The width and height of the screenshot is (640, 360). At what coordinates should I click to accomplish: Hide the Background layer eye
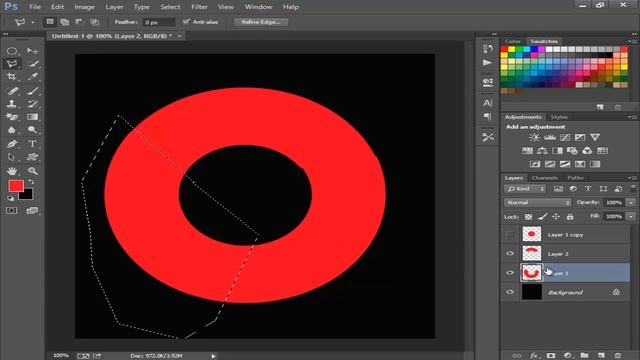[510, 292]
